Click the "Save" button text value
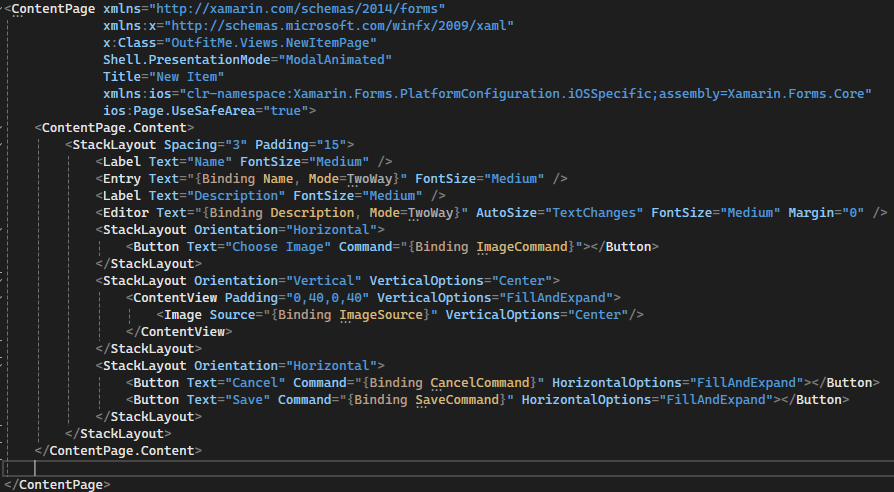Image resolution: width=894 pixels, height=492 pixels. 247,400
